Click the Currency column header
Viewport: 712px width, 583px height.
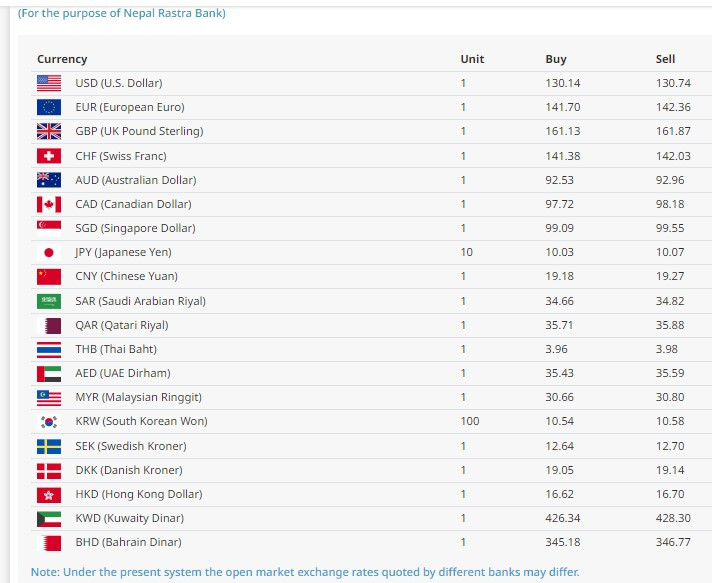(62, 59)
